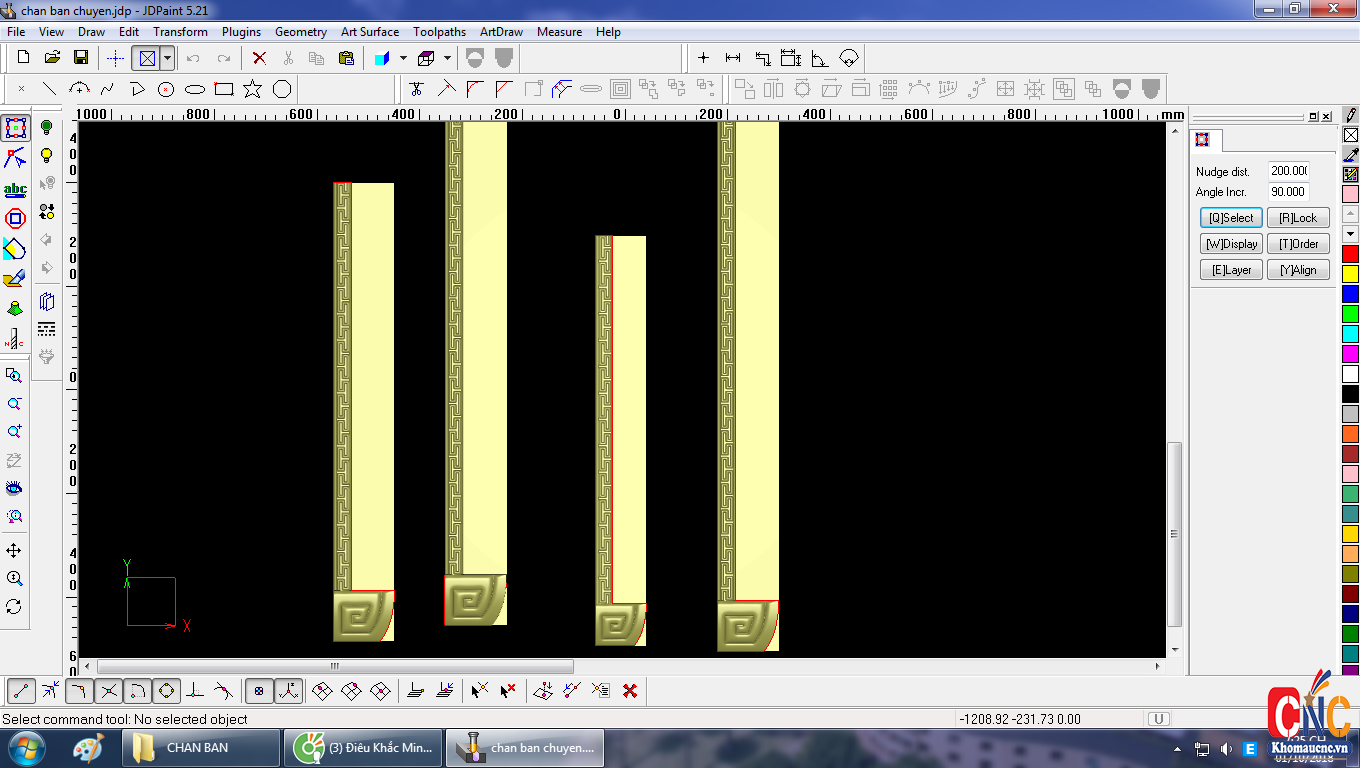Expand the wireframe box view dropdown
Viewport: 1360px width, 768px height.
tap(447, 58)
